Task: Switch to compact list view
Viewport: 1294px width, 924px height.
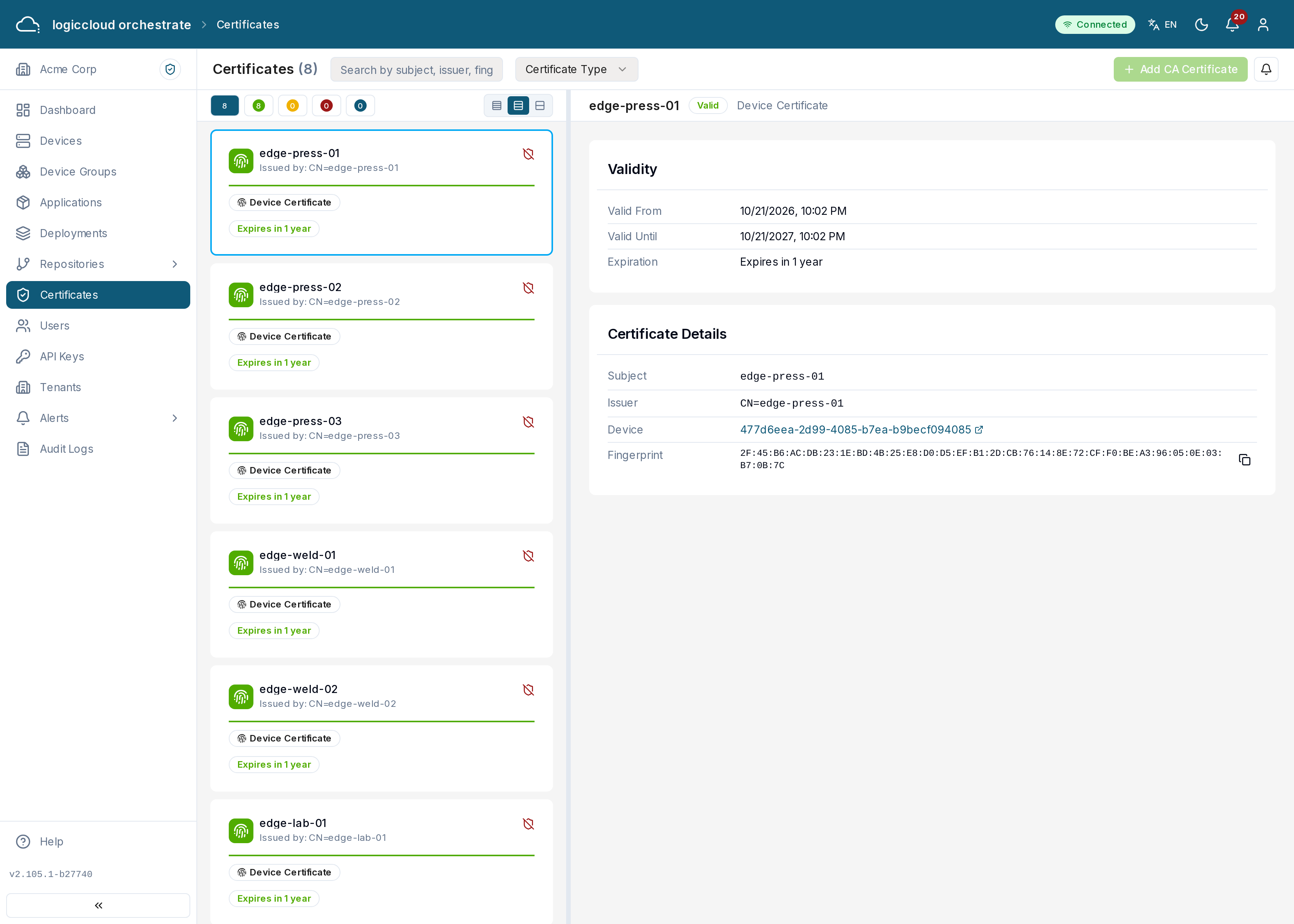Action: 497,106
